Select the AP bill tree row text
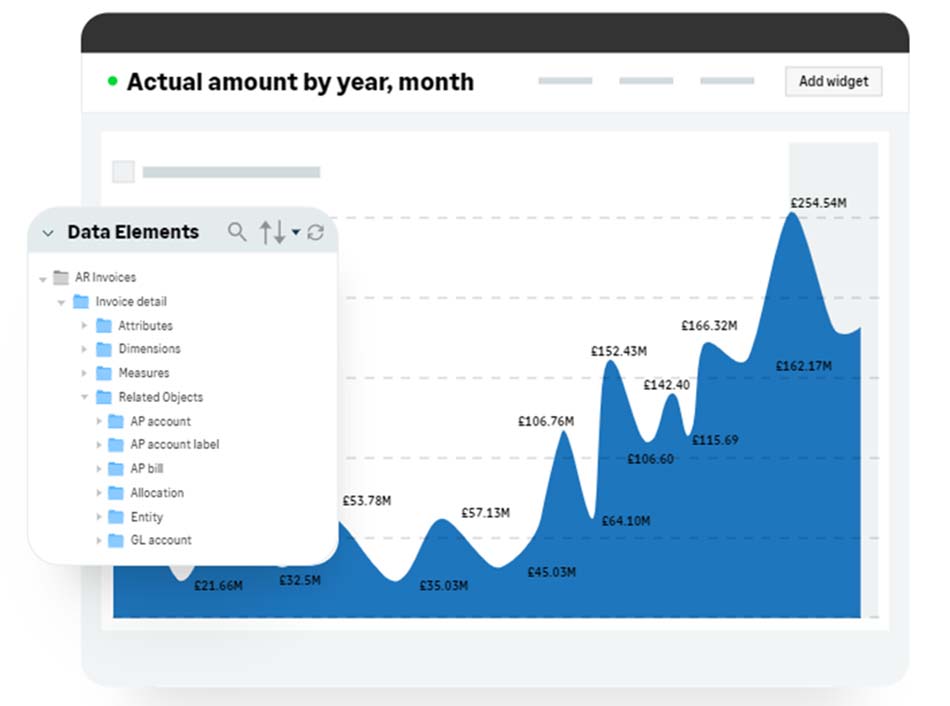Image resolution: width=950 pixels, height=706 pixels. coord(147,468)
